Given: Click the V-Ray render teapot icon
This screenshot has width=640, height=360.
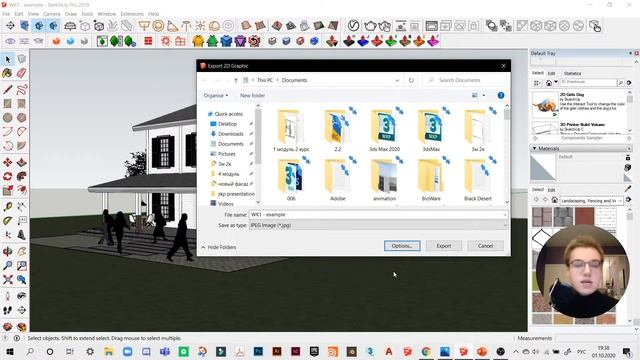Looking at the screenshot, I should click(370, 26).
